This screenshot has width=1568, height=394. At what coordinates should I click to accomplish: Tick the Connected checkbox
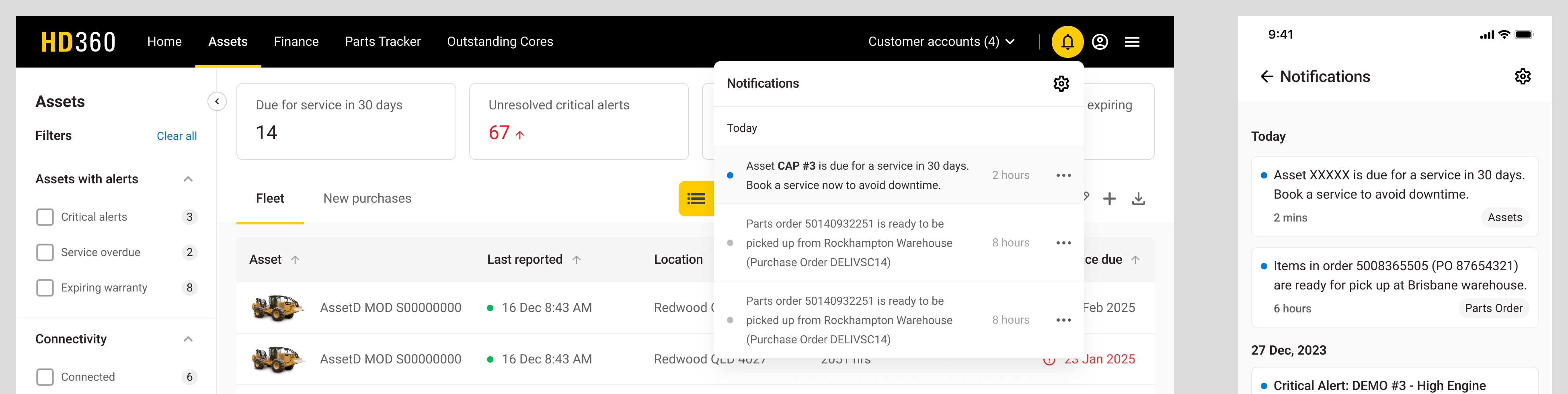tap(45, 378)
